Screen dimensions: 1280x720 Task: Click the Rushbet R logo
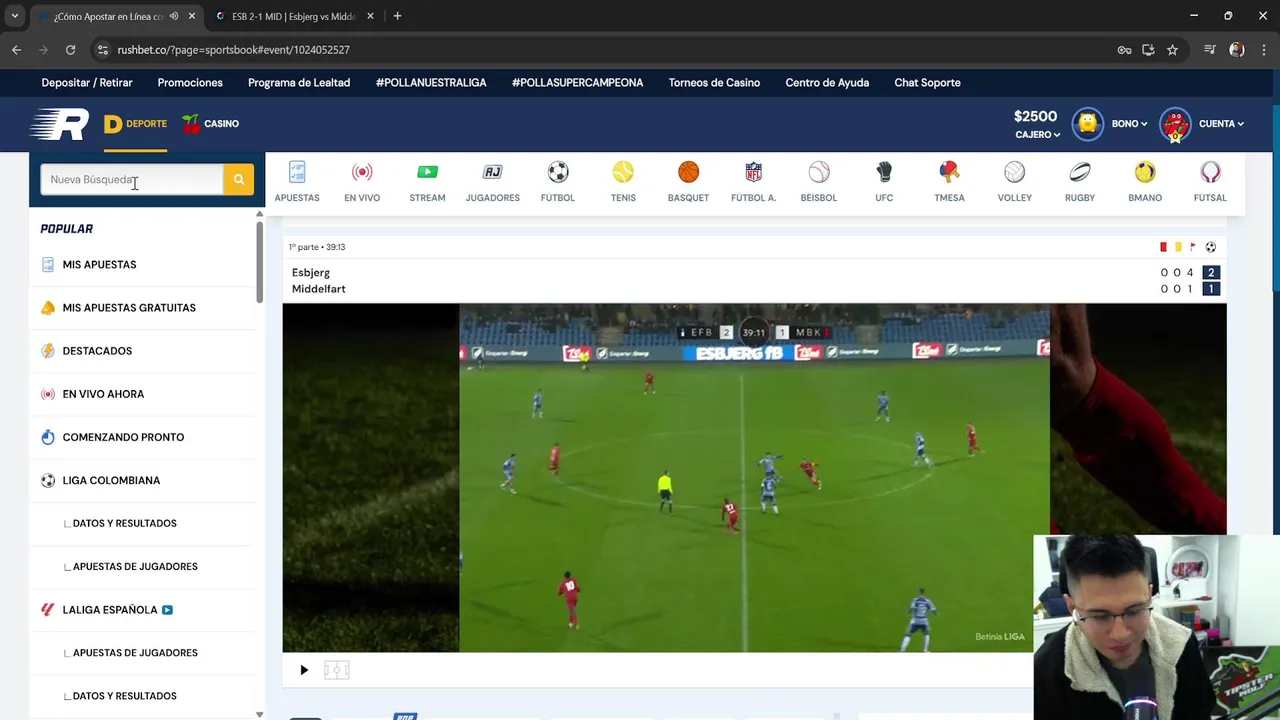[x=60, y=124]
